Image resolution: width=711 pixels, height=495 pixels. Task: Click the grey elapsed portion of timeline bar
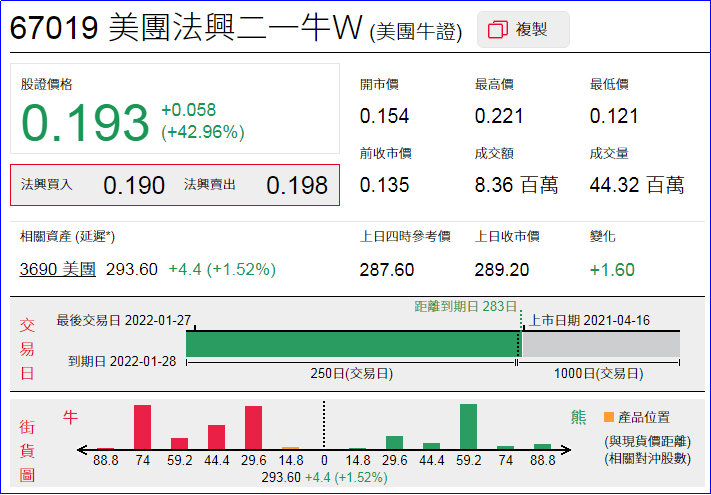pyautogui.click(x=601, y=344)
